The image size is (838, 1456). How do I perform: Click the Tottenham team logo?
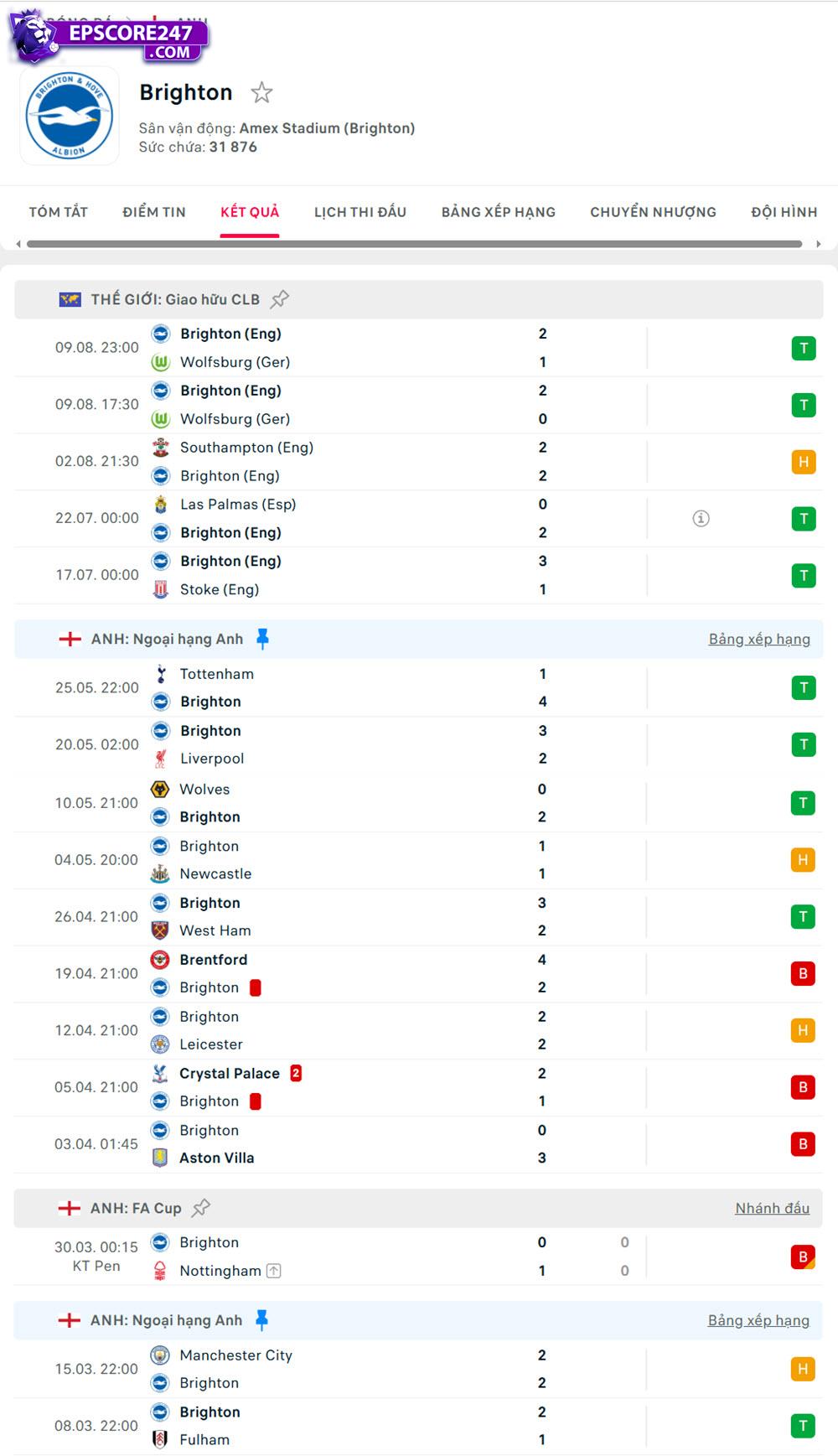click(x=160, y=673)
